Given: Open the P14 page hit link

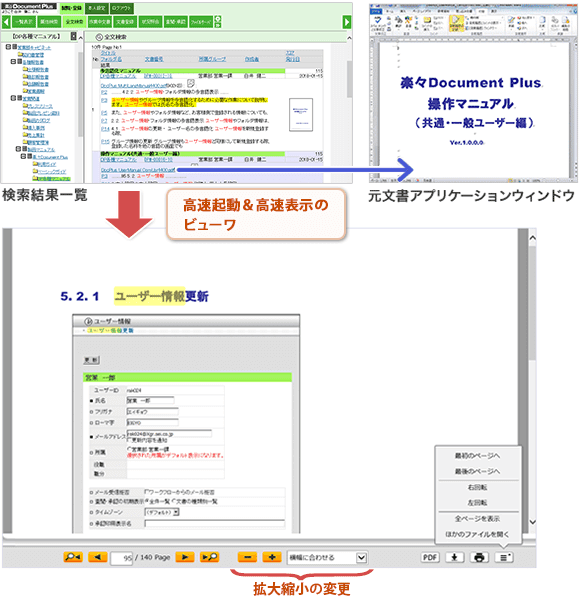Looking at the screenshot, I should (x=105, y=129).
